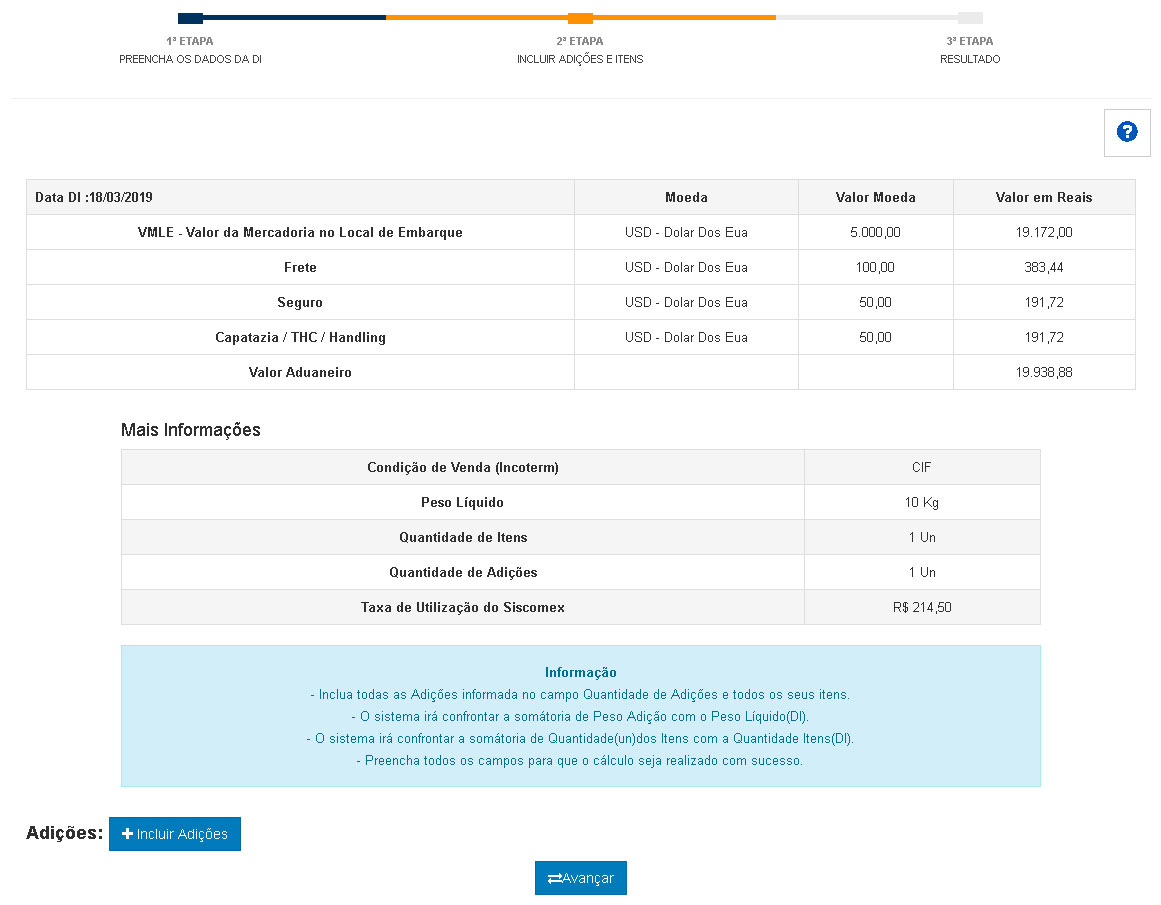Screen dimensions: 1161x905
Task: Open the help question mark icon
Action: tap(1127, 132)
